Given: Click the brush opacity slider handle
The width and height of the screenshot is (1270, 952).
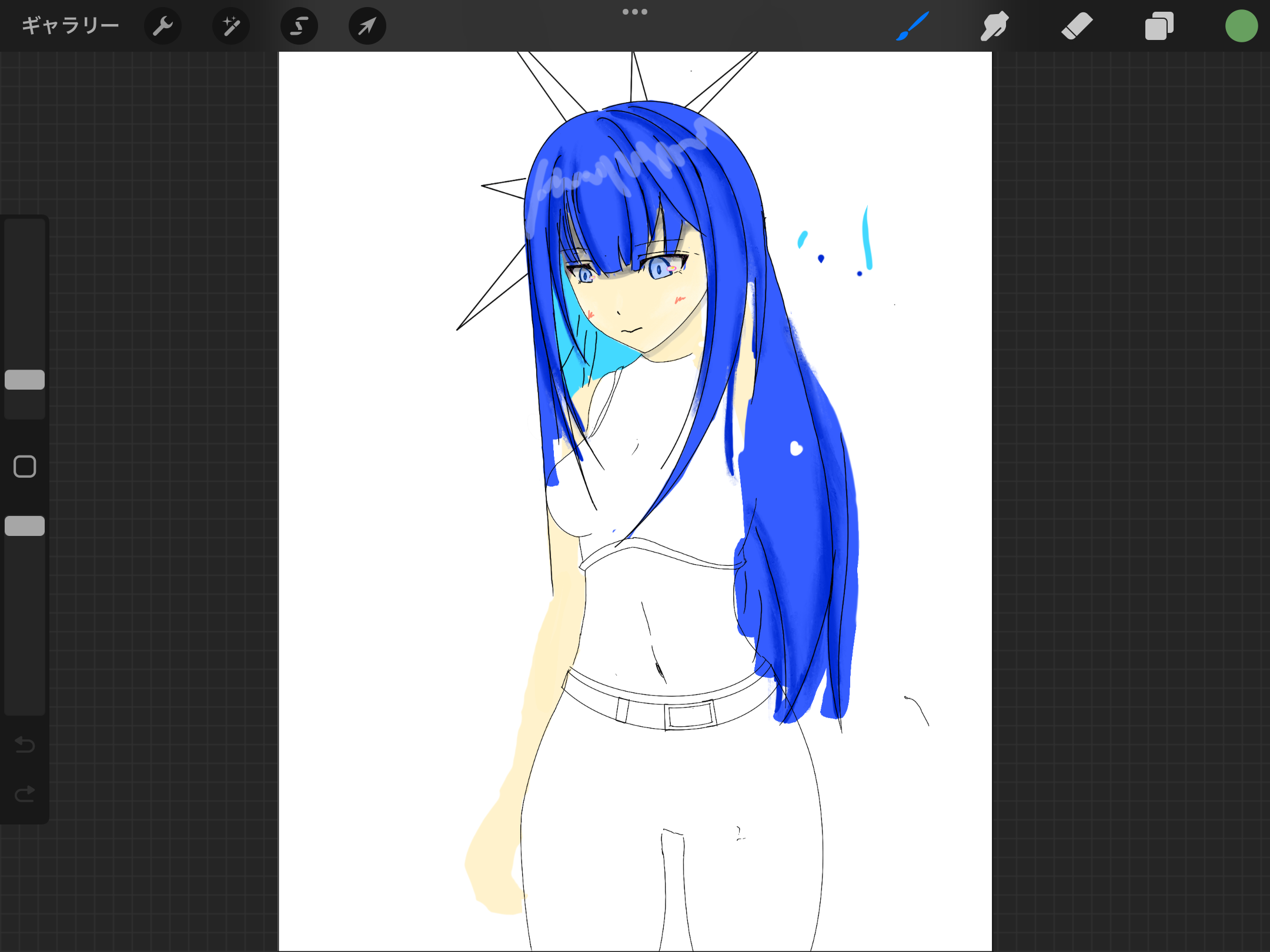Looking at the screenshot, I should tap(25, 526).
